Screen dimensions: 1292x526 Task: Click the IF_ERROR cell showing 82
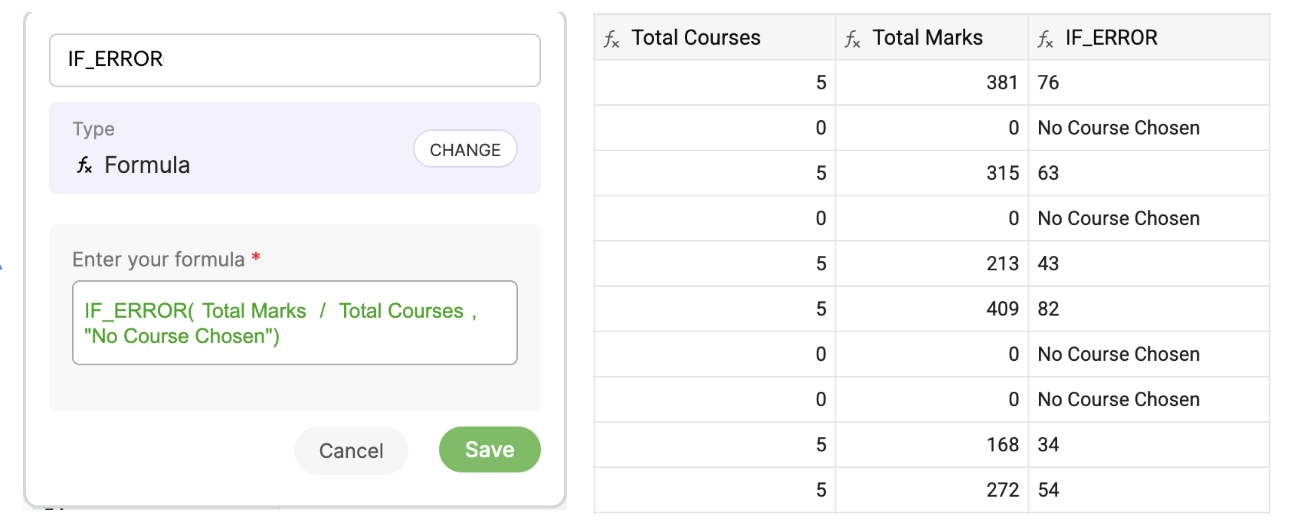(x=1148, y=309)
